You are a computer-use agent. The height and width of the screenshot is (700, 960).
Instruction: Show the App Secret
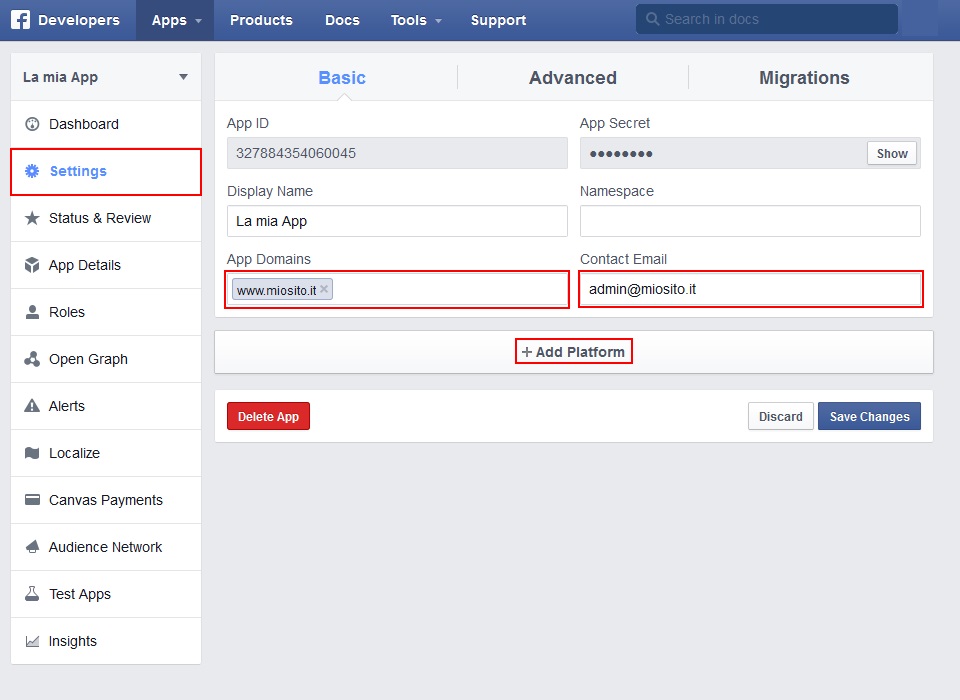pos(892,153)
